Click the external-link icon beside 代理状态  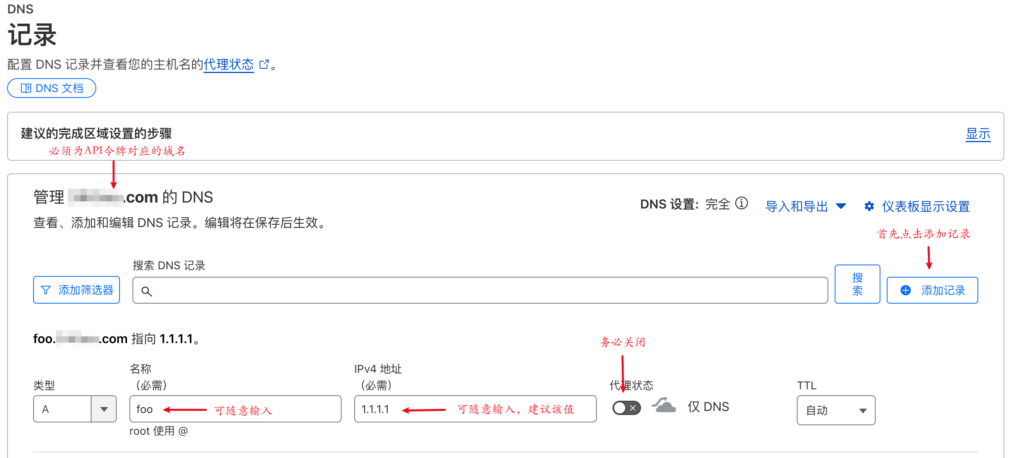point(264,64)
